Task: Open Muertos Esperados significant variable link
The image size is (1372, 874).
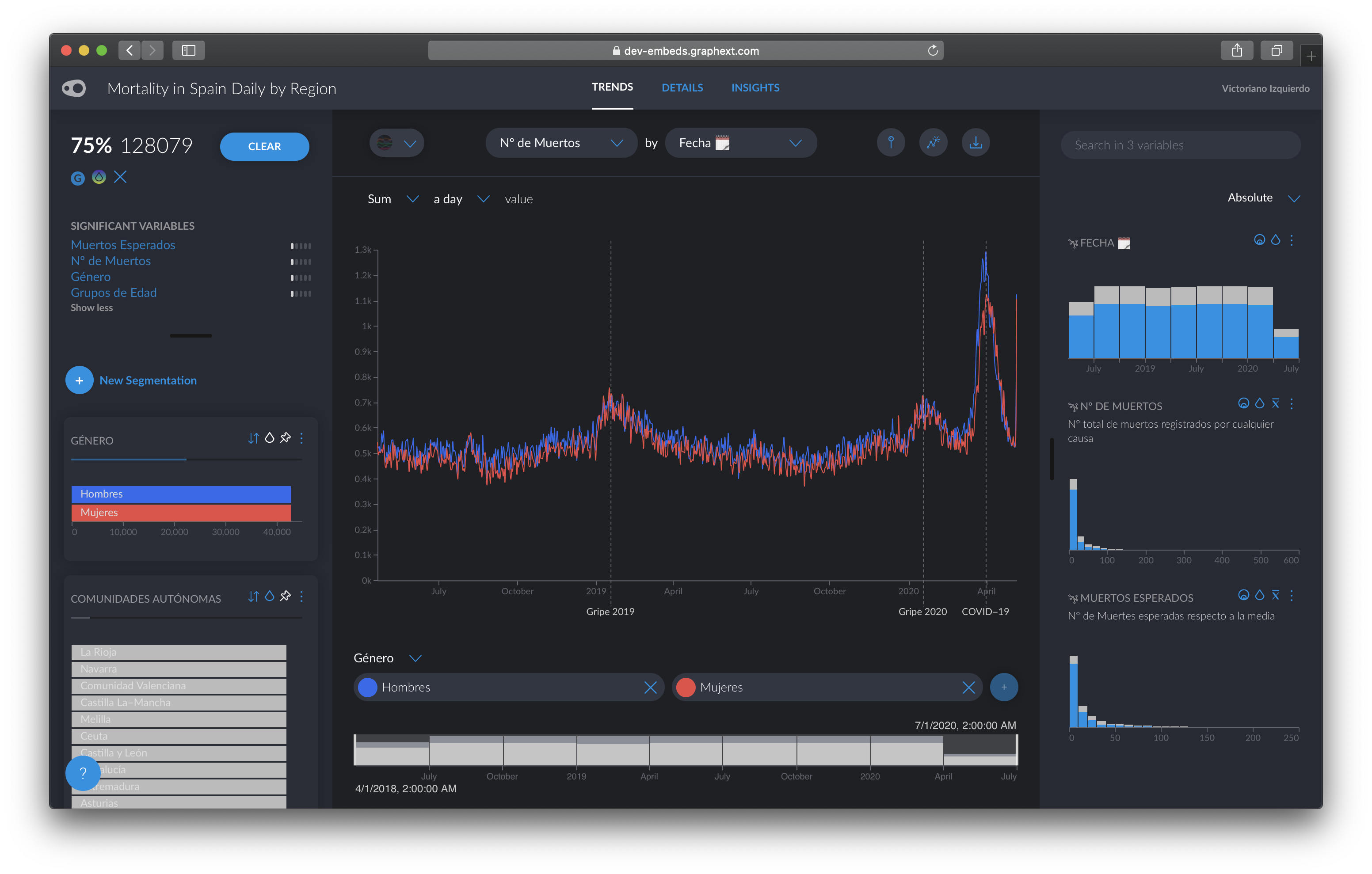Action: pyautogui.click(x=123, y=245)
